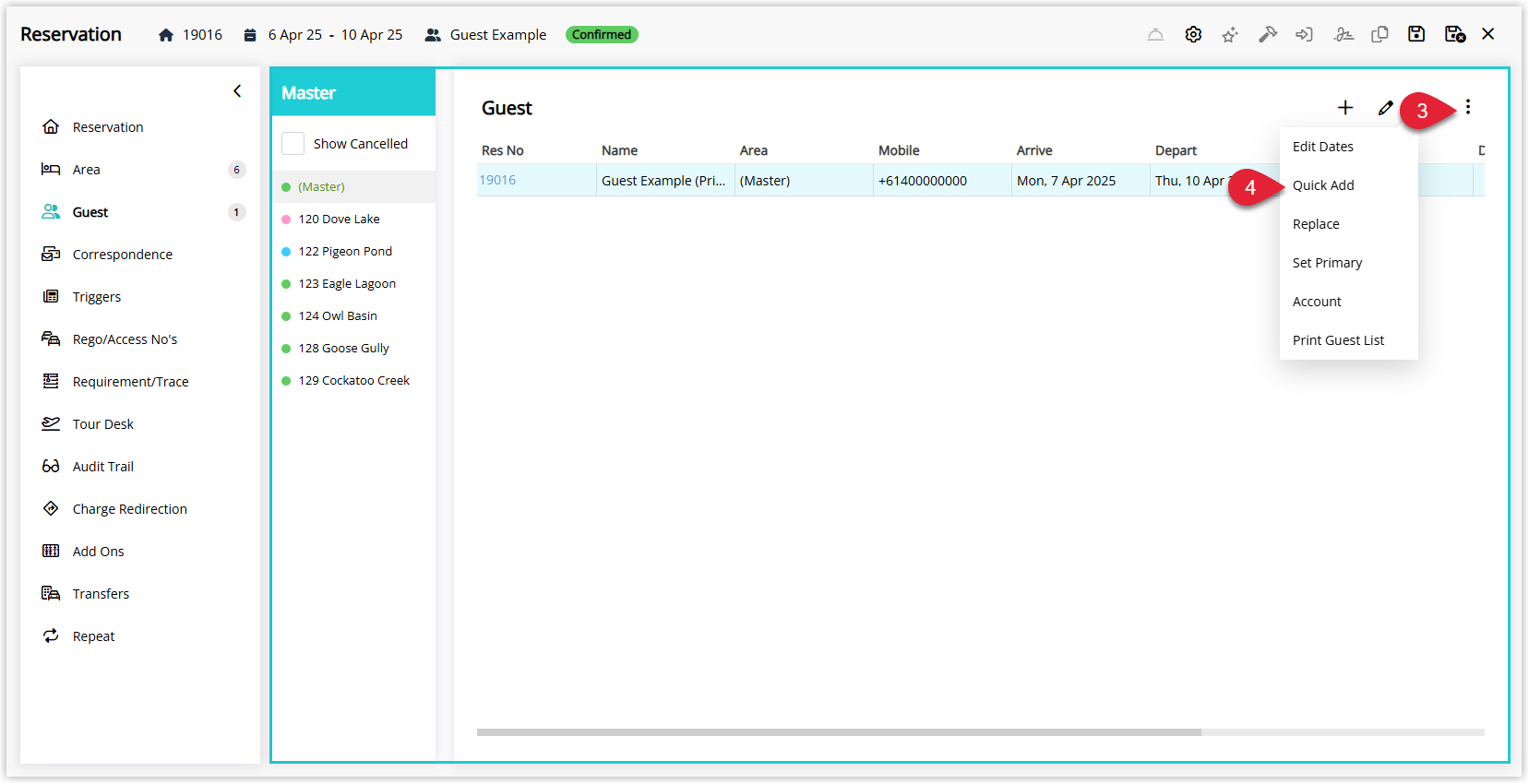Click the pencil edit icon for Guest

point(1385,108)
